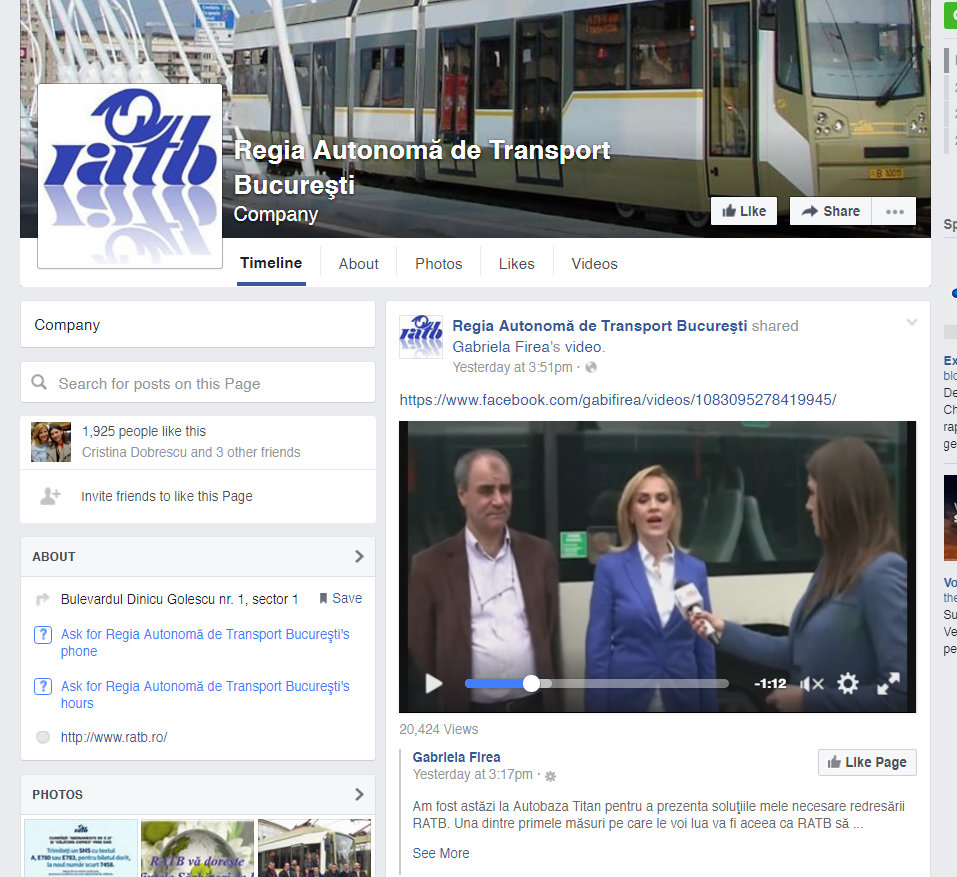Unmute the video with the speaker icon
Screen dimensions: 957x877
coord(812,684)
